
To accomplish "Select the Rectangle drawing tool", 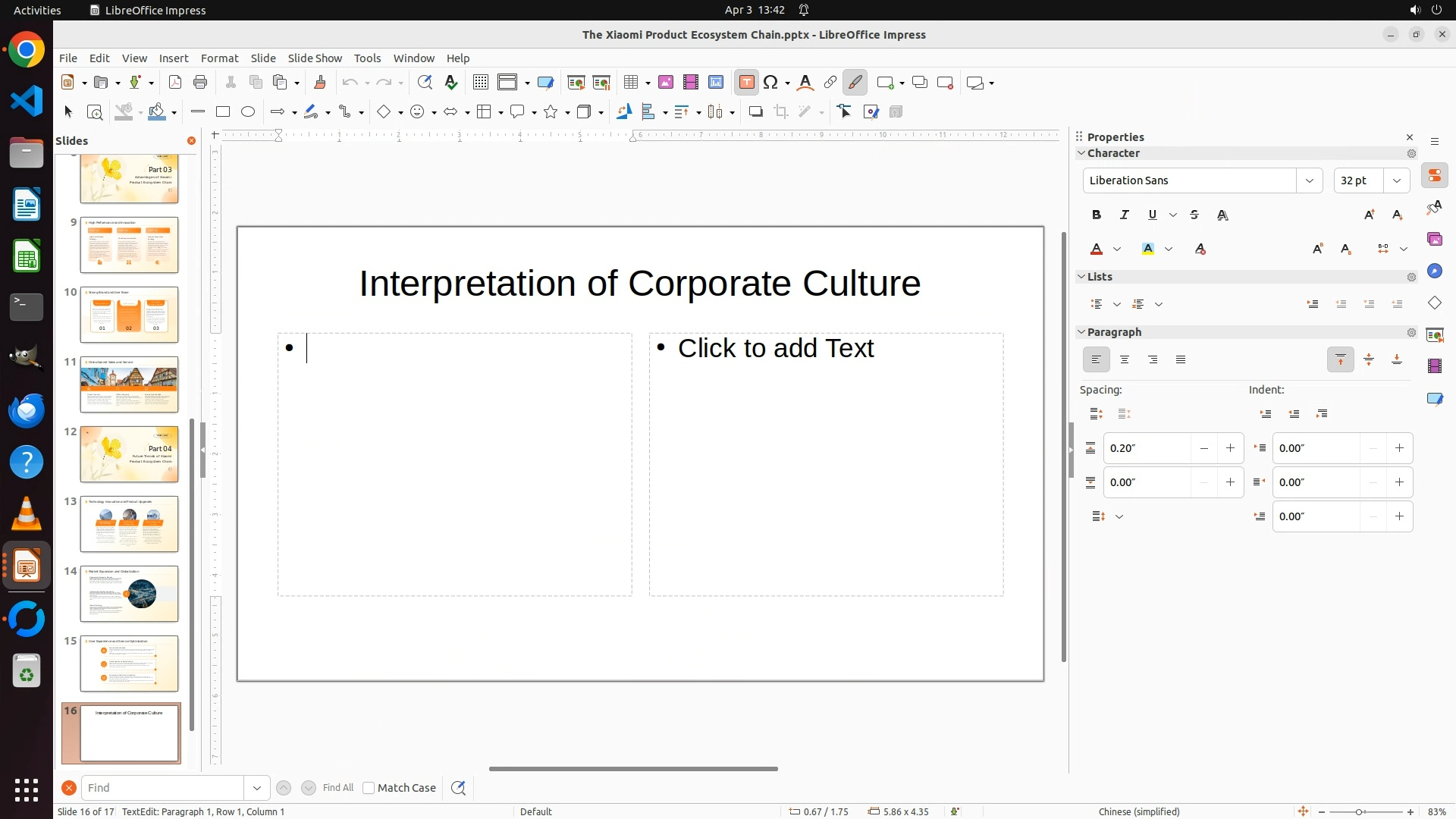I will 222,112.
